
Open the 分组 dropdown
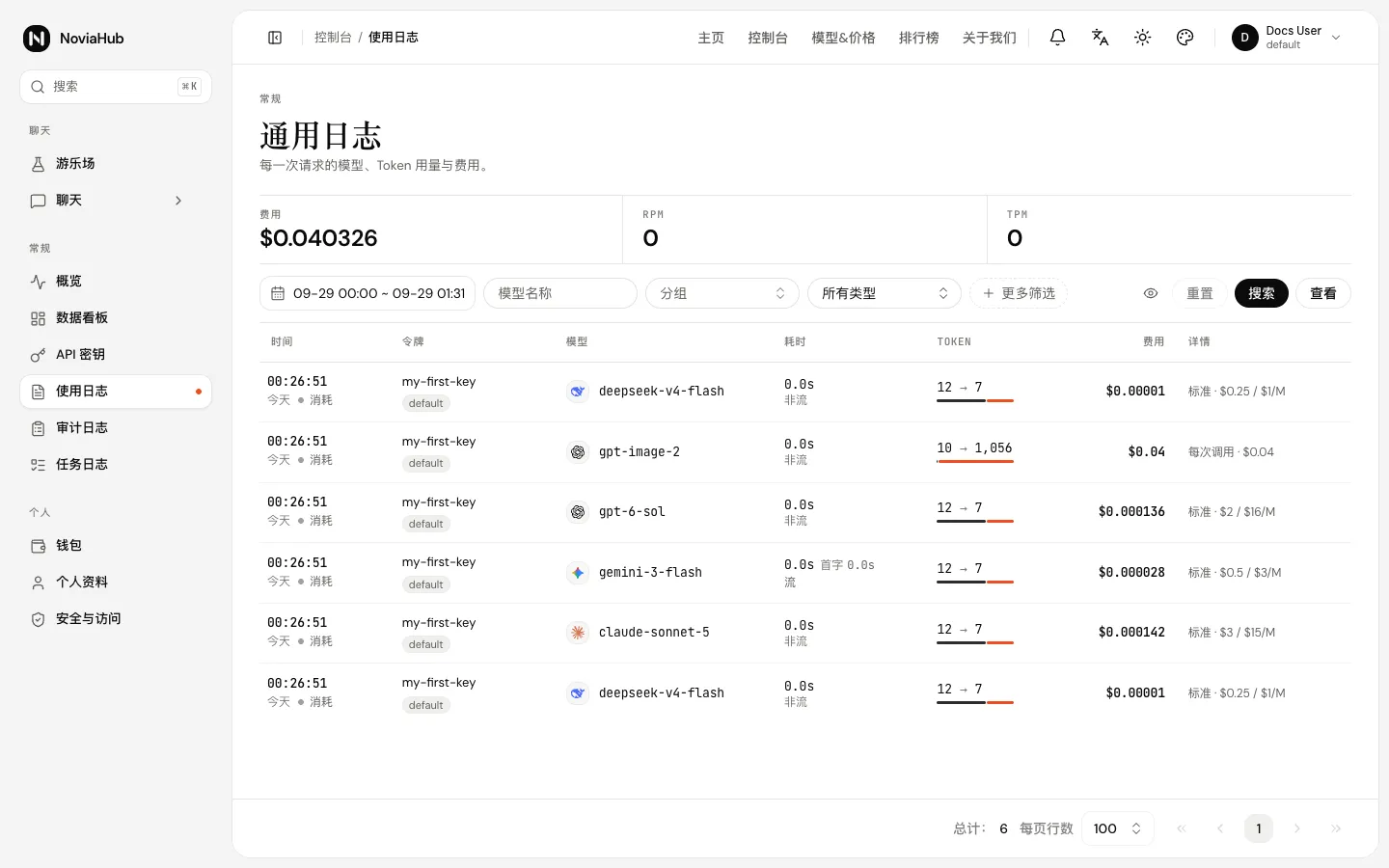(x=722, y=293)
